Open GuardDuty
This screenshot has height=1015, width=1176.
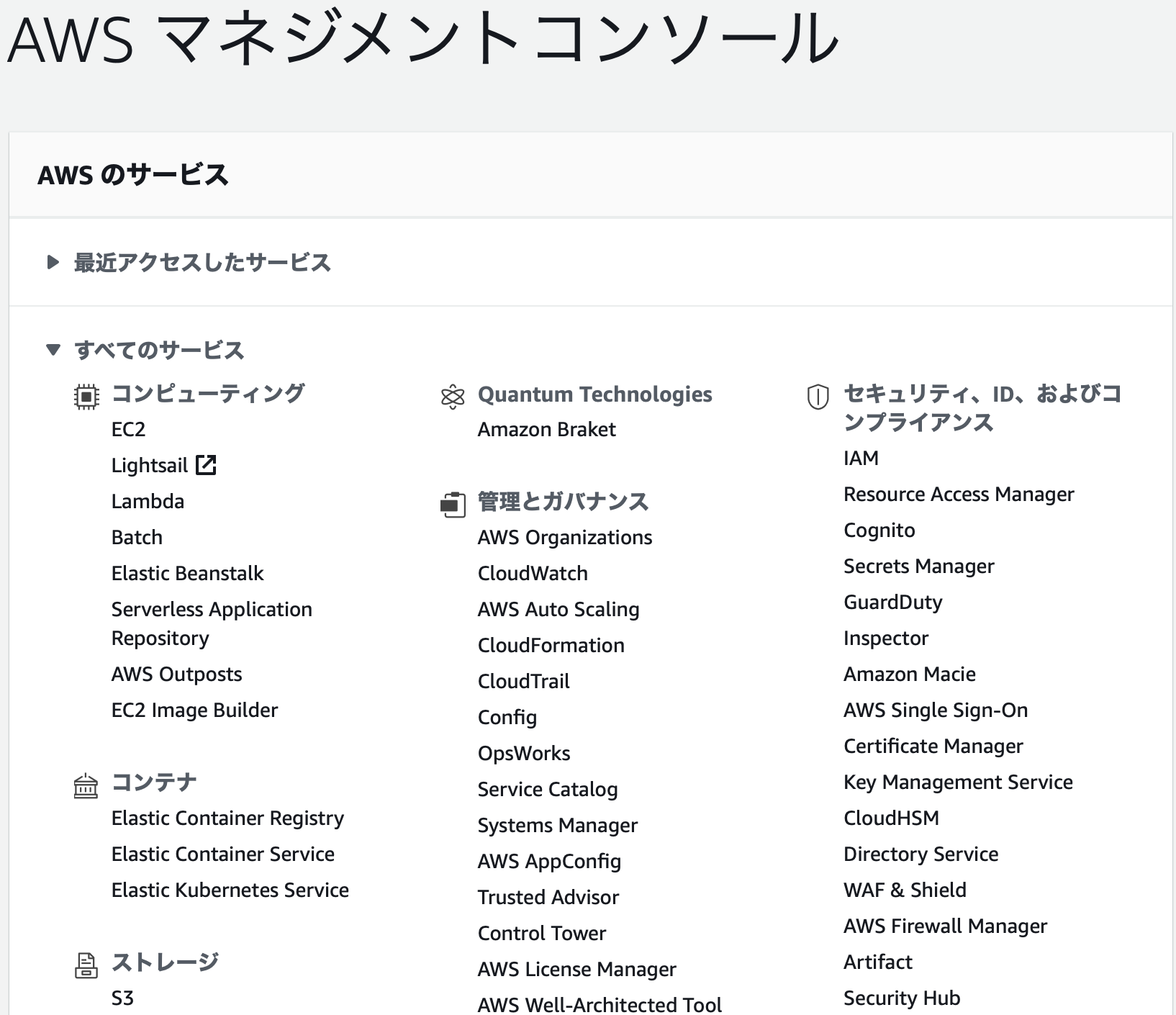click(x=892, y=602)
